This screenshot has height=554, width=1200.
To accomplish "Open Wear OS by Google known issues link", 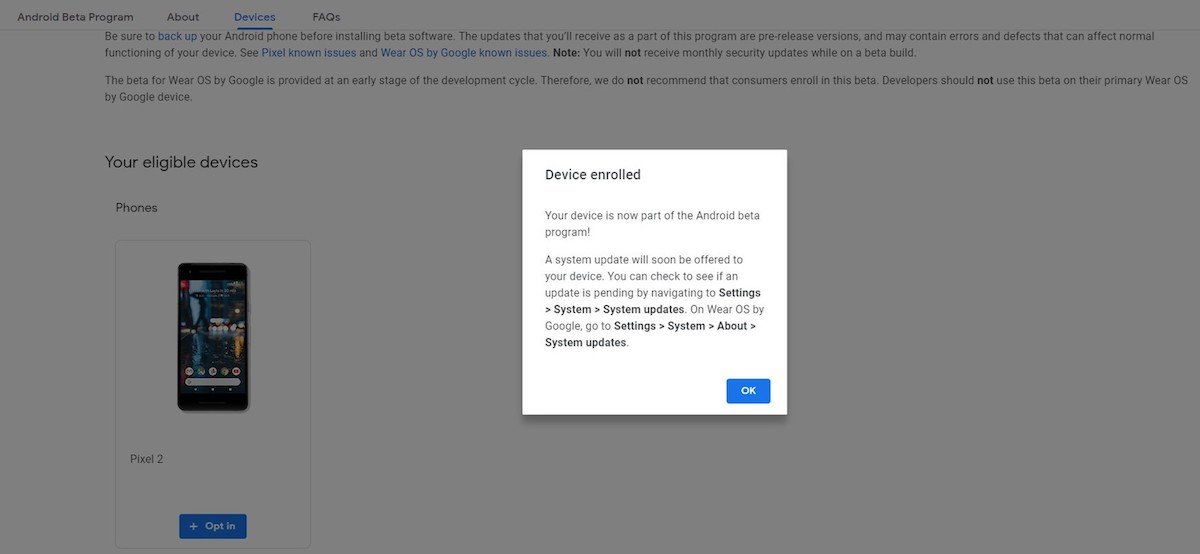I will tap(464, 52).
